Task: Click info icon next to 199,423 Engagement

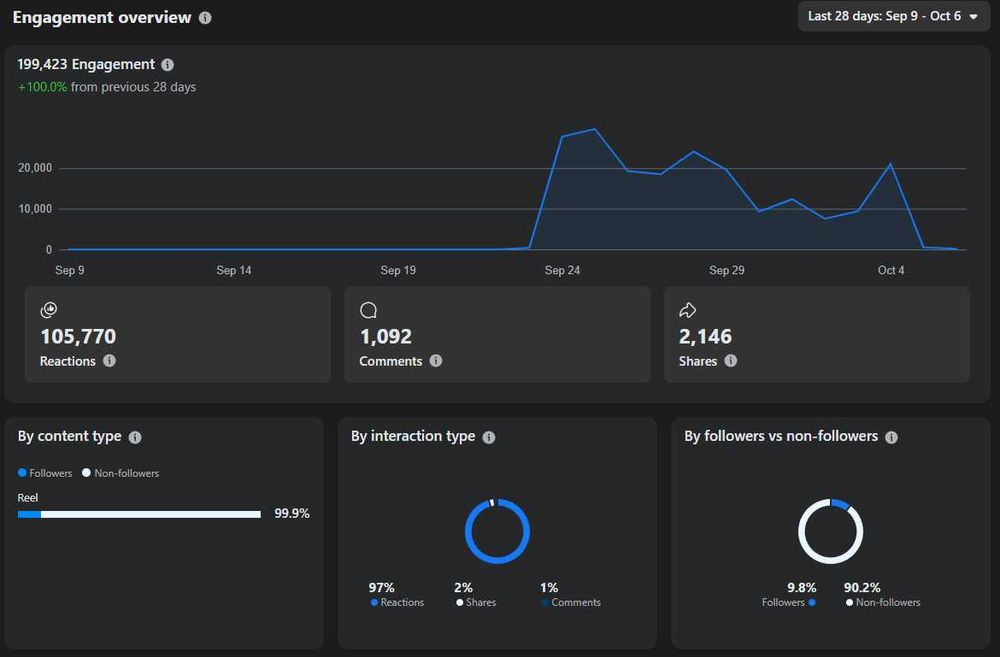Action: pos(167,64)
